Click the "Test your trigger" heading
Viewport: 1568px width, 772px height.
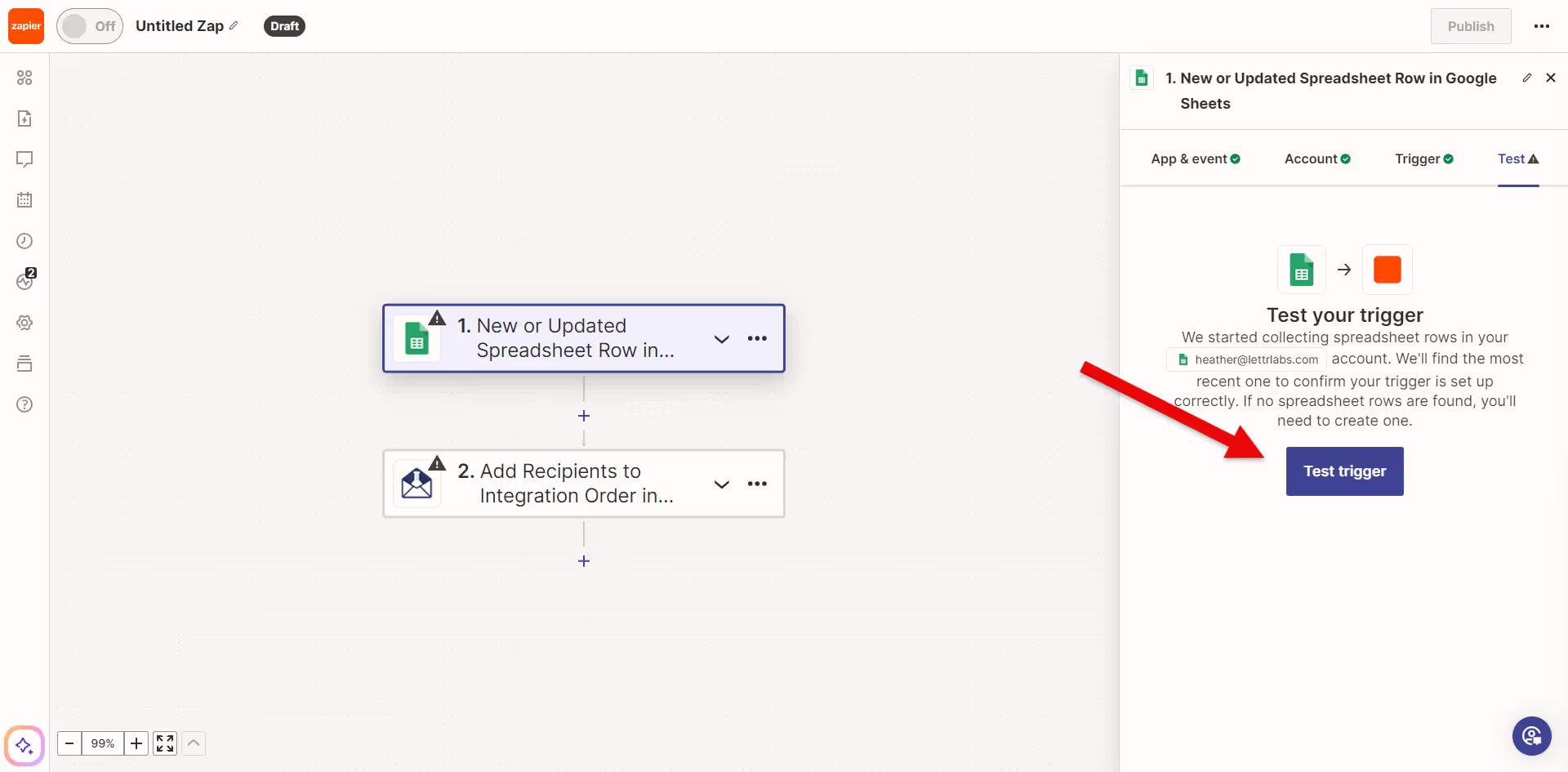pyautogui.click(x=1344, y=315)
